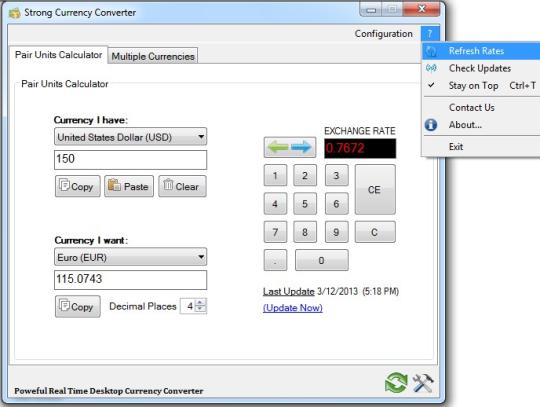The image size is (540, 407).
Task: Tap keypad digit 4
Action: (275, 204)
